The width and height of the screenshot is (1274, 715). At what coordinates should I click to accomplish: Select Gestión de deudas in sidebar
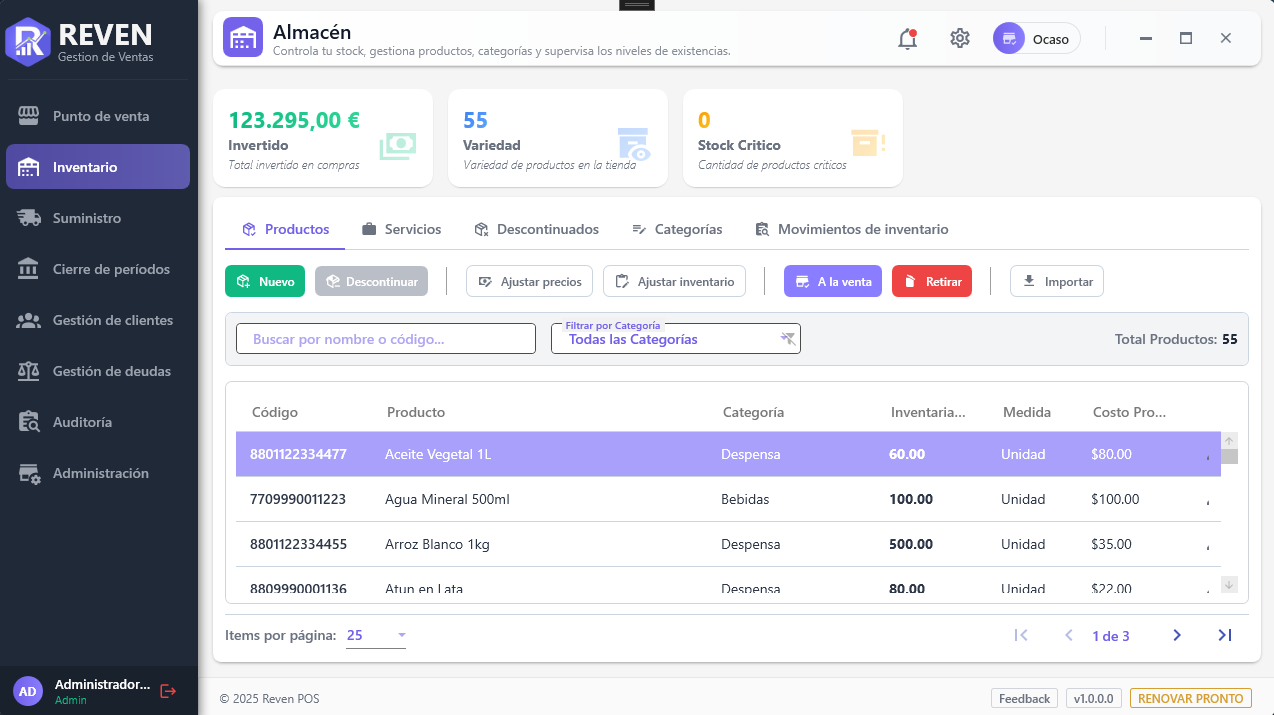pos(111,371)
